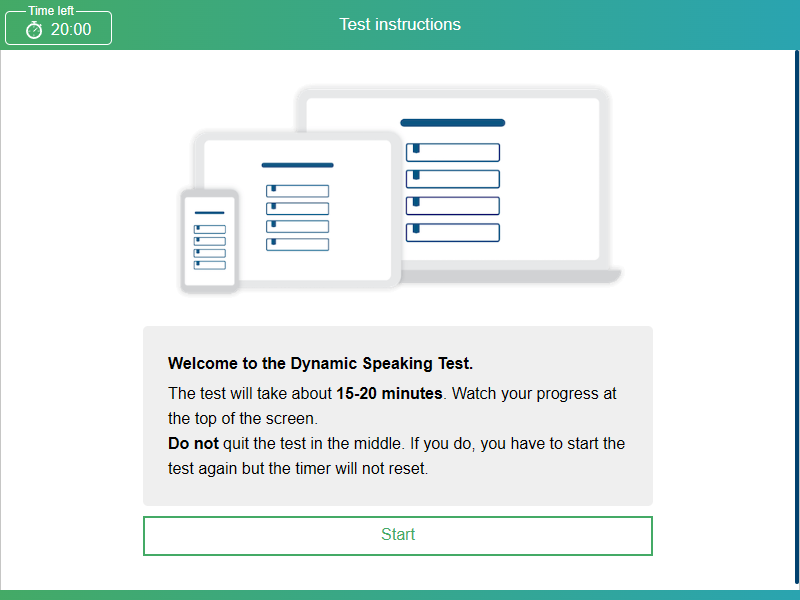The height and width of the screenshot is (600, 800).
Task: Click the "Time left" label
Action: pyautogui.click(x=51, y=11)
